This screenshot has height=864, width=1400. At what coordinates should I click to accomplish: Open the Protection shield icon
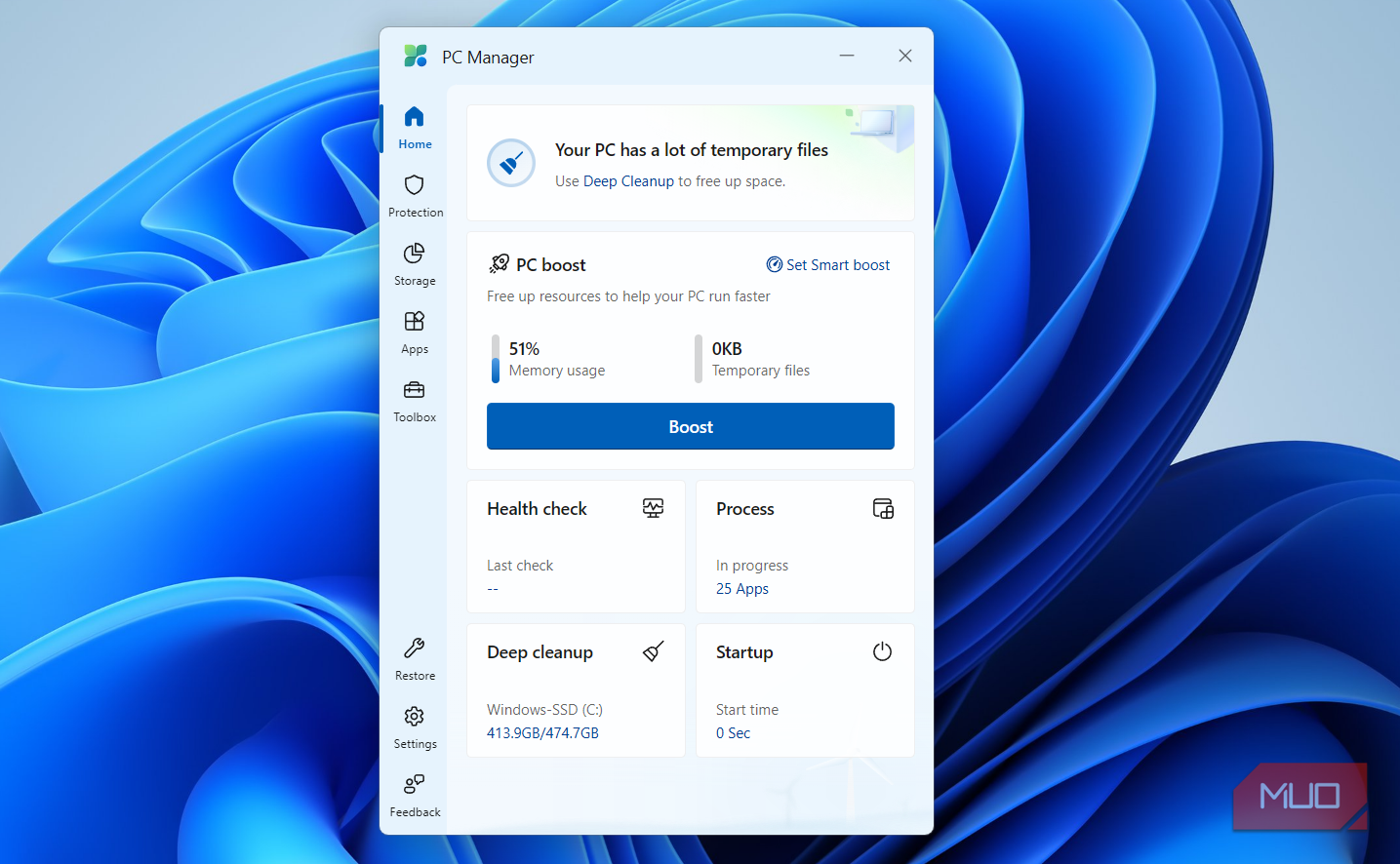point(414,185)
